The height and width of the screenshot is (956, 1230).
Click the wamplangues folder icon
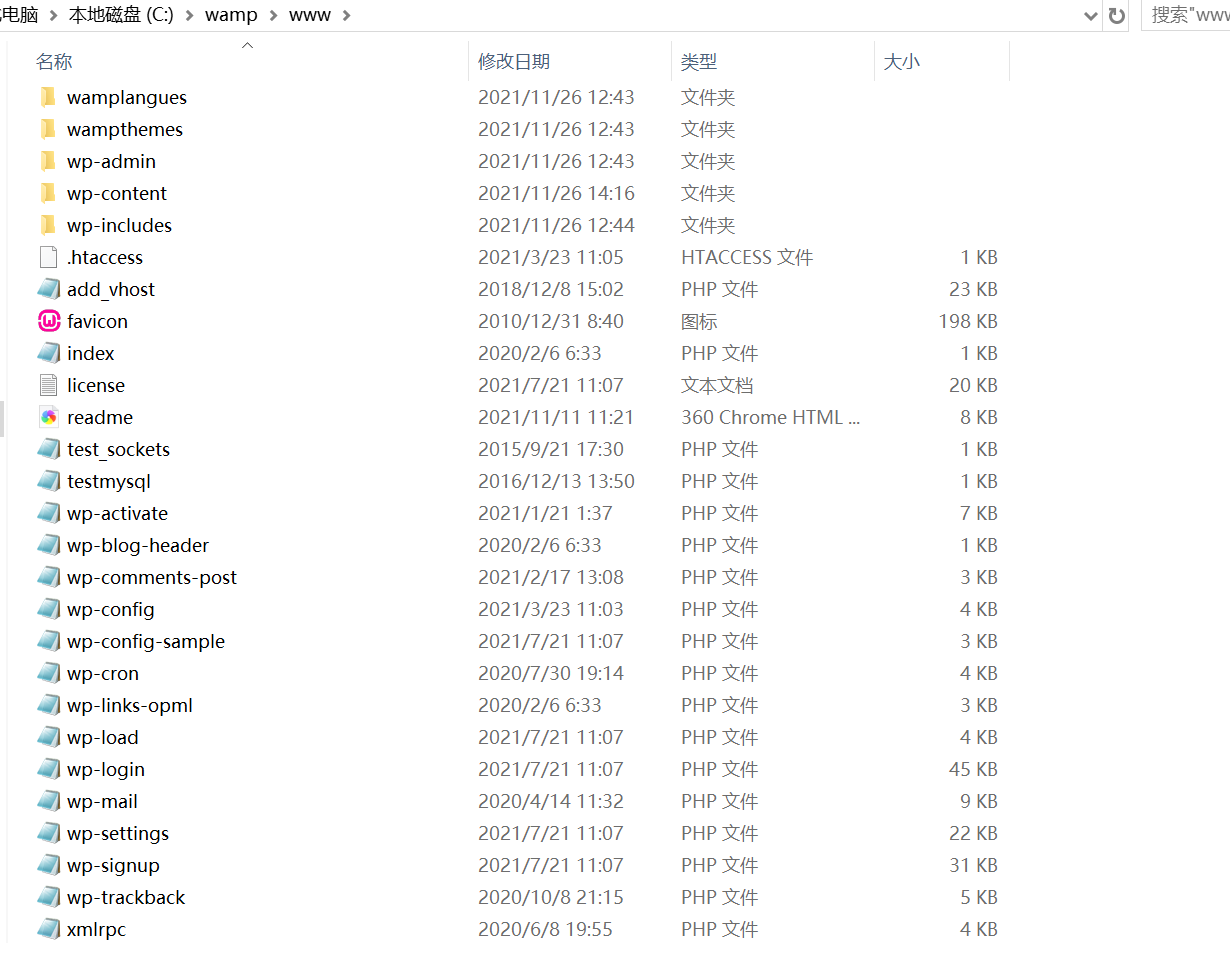pos(49,97)
